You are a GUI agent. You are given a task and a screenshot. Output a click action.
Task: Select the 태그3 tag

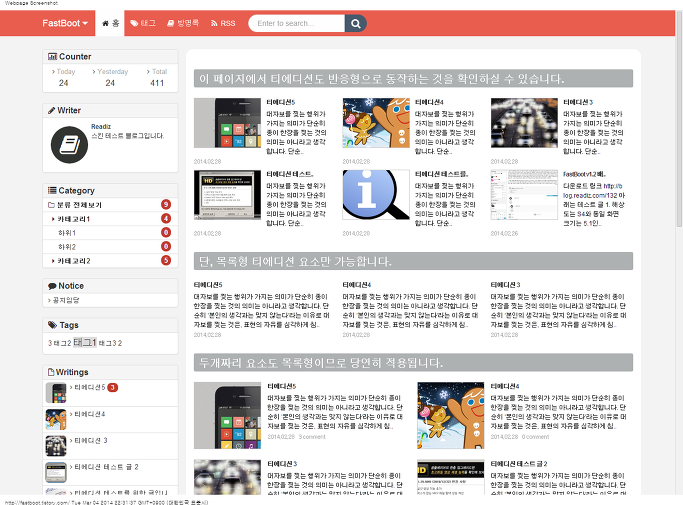click(108, 343)
